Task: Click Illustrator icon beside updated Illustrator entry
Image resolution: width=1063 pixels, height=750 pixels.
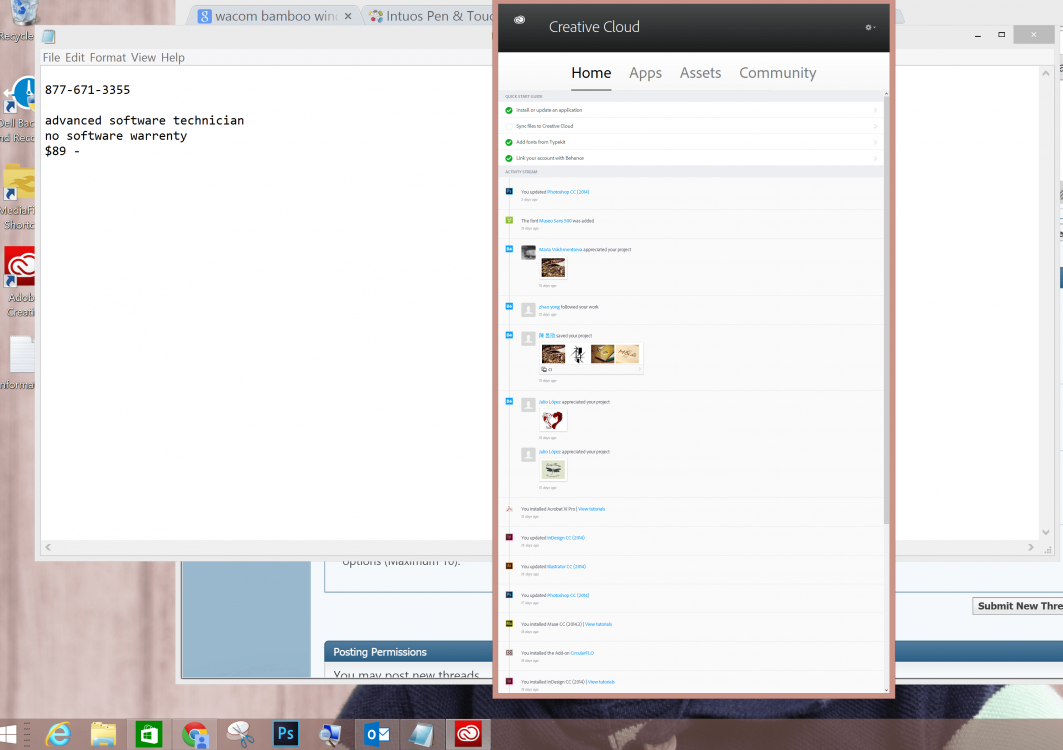Action: pyautogui.click(x=509, y=566)
